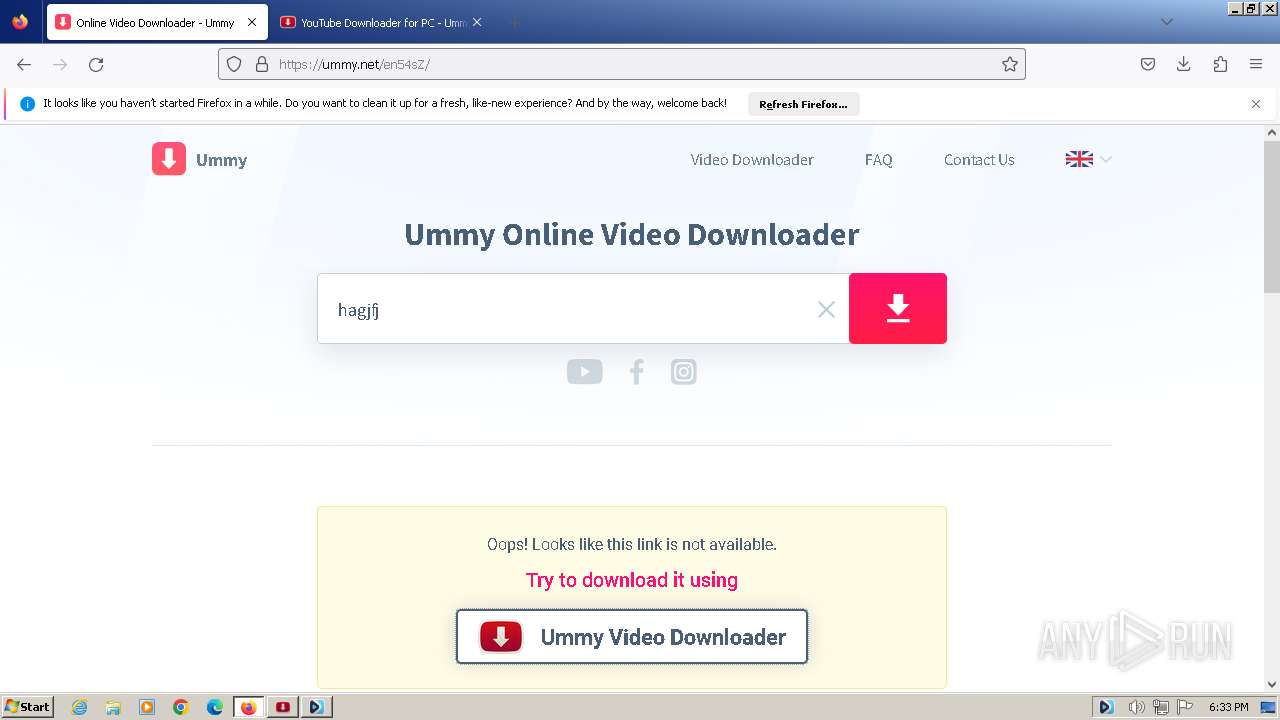Click the Ummy Video Downloader button
Image resolution: width=1280 pixels, height=720 pixels.
point(632,637)
